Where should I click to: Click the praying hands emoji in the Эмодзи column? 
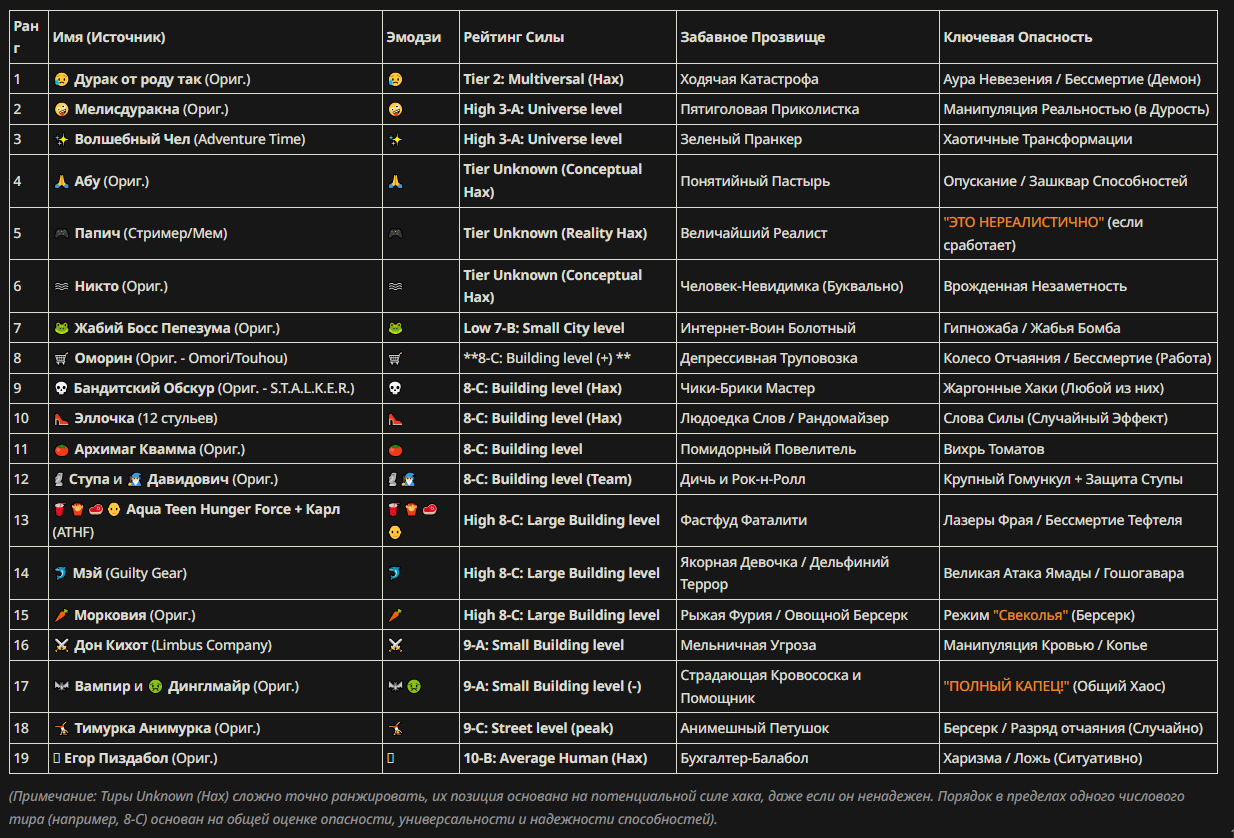tap(395, 181)
